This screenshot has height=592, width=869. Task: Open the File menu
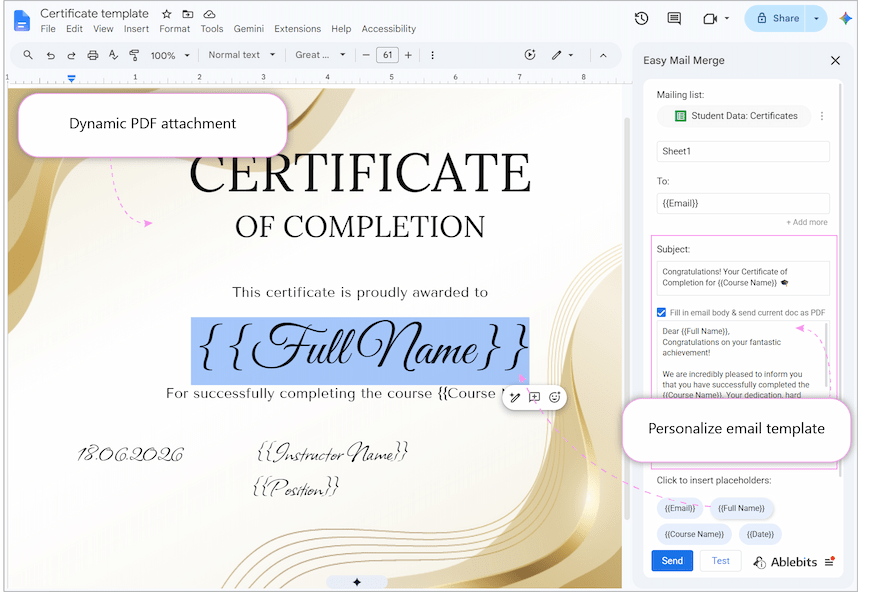click(48, 29)
